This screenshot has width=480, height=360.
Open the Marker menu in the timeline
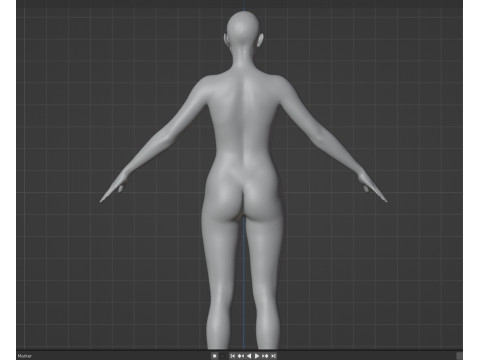point(25,356)
